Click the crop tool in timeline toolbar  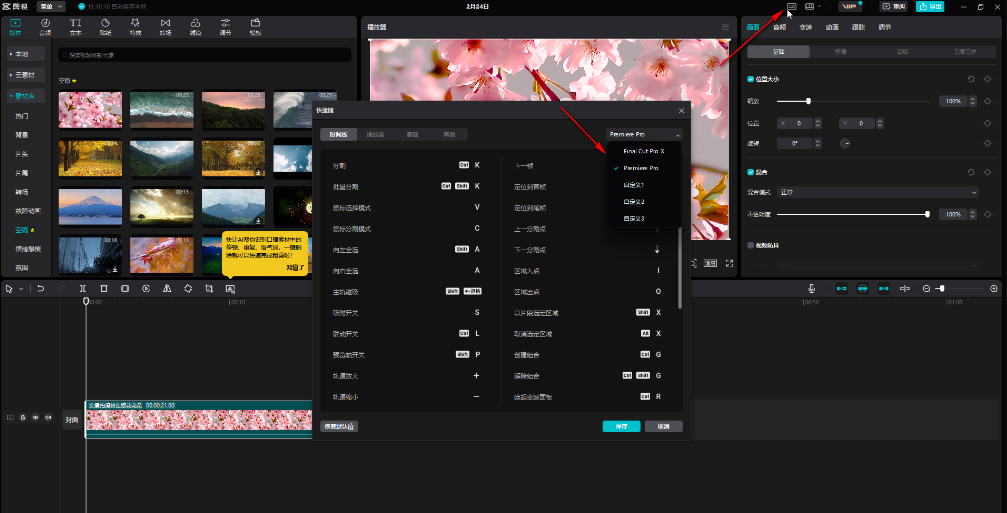click(209, 288)
